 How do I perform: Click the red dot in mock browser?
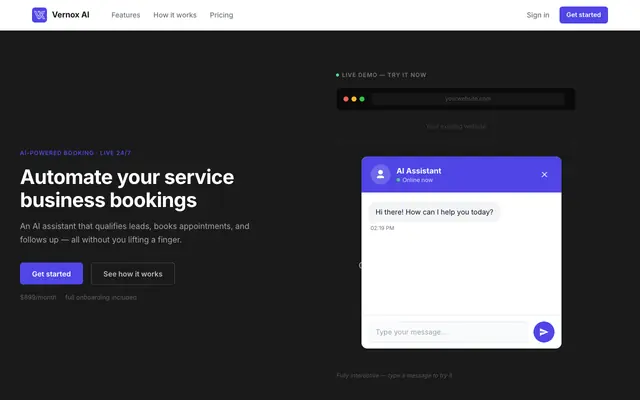coord(346,99)
